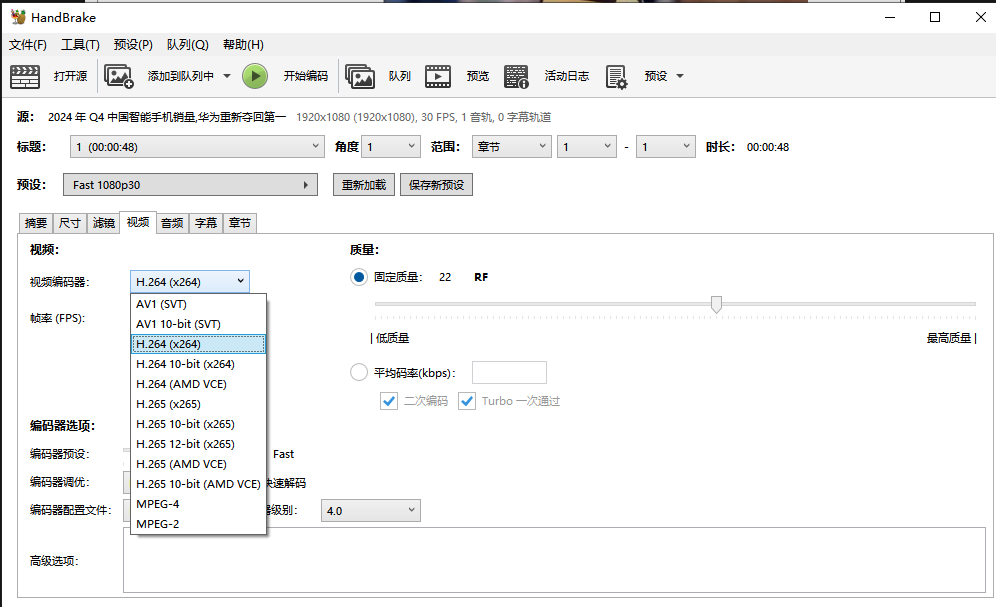Choose H.265 10-bit (AMD VCE) encoder
Viewport: 996px width, 607px height.
pos(198,484)
